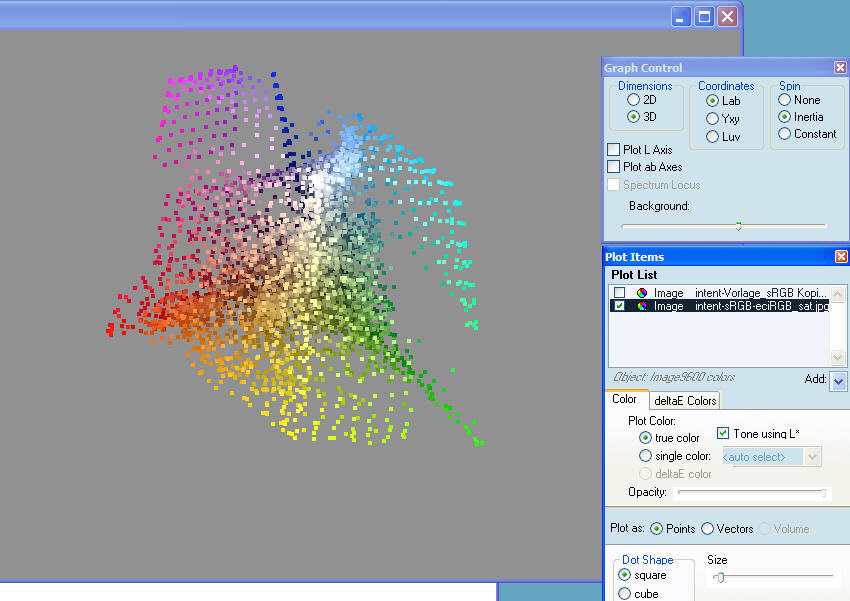Close the Graph Control panel
The width and height of the screenshot is (850, 601).
(x=840, y=68)
